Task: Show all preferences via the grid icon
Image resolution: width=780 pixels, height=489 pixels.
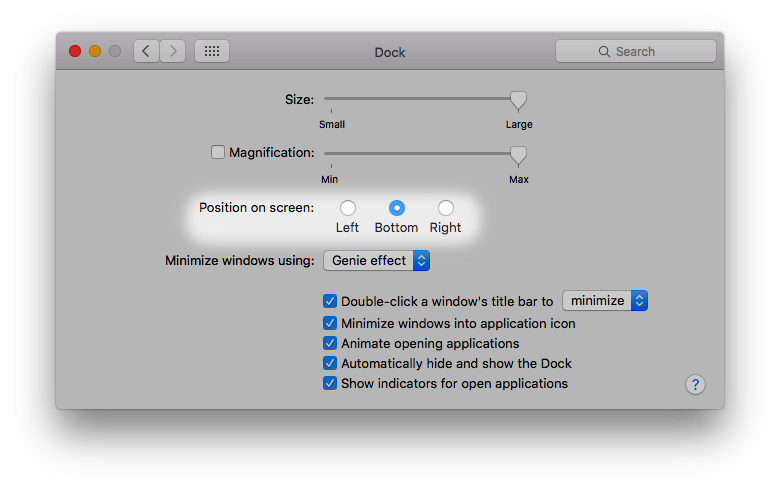Action: [x=212, y=51]
